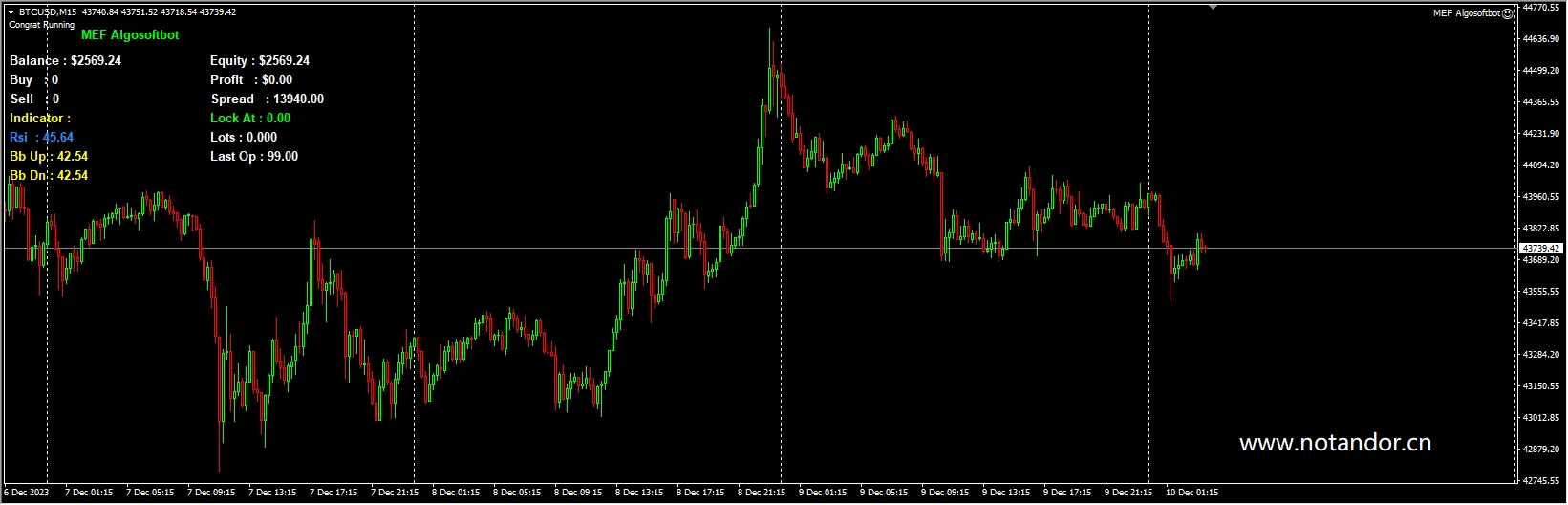Screen dimensions: 1568x505
Task: Click the Sell : 0 counter
Action: point(35,99)
